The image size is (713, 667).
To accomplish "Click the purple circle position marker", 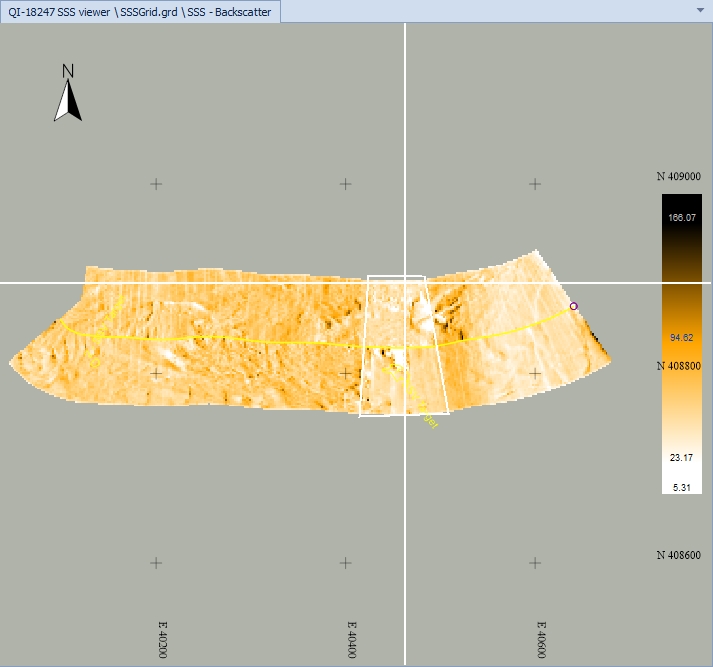I will pyautogui.click(x=573, y=306).
